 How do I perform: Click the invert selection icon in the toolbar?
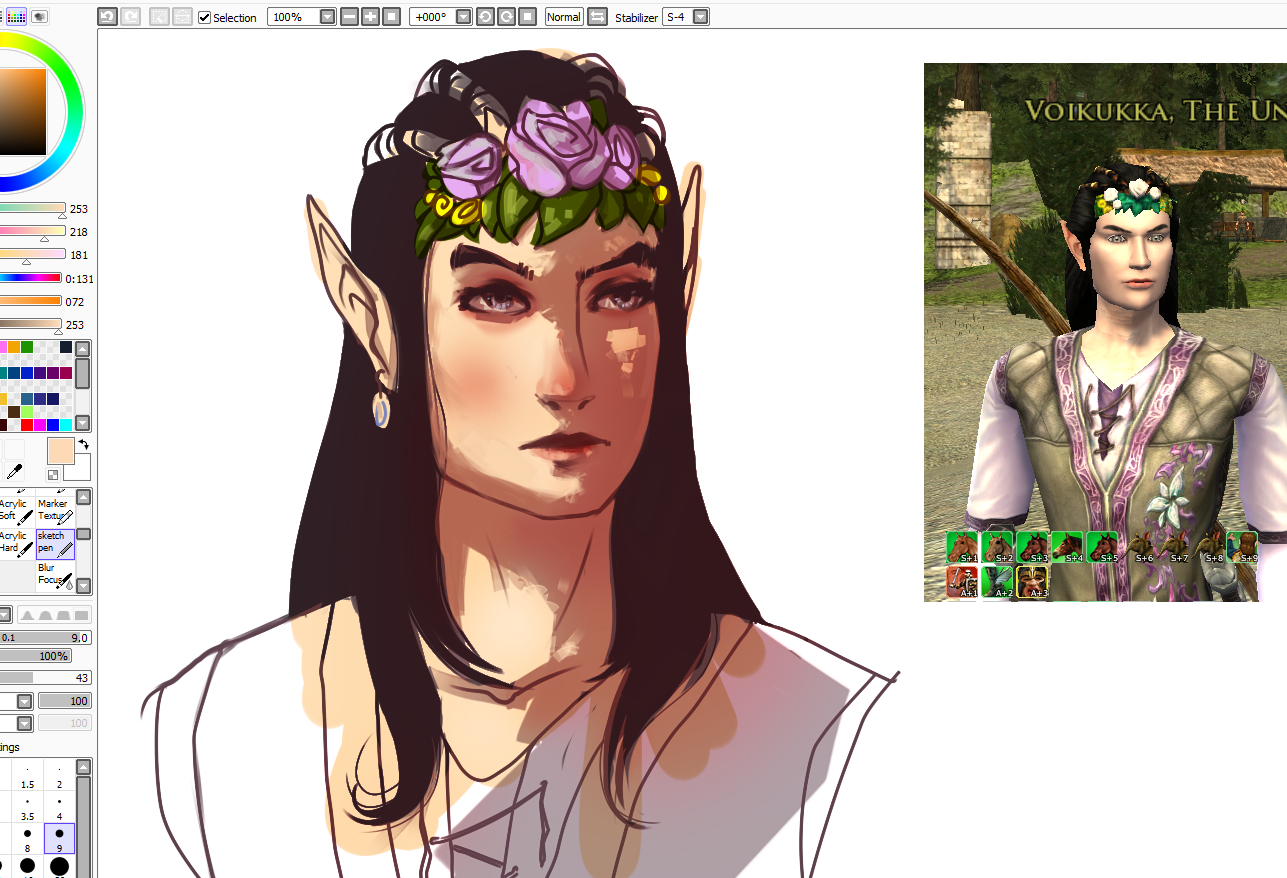[182, 17]
